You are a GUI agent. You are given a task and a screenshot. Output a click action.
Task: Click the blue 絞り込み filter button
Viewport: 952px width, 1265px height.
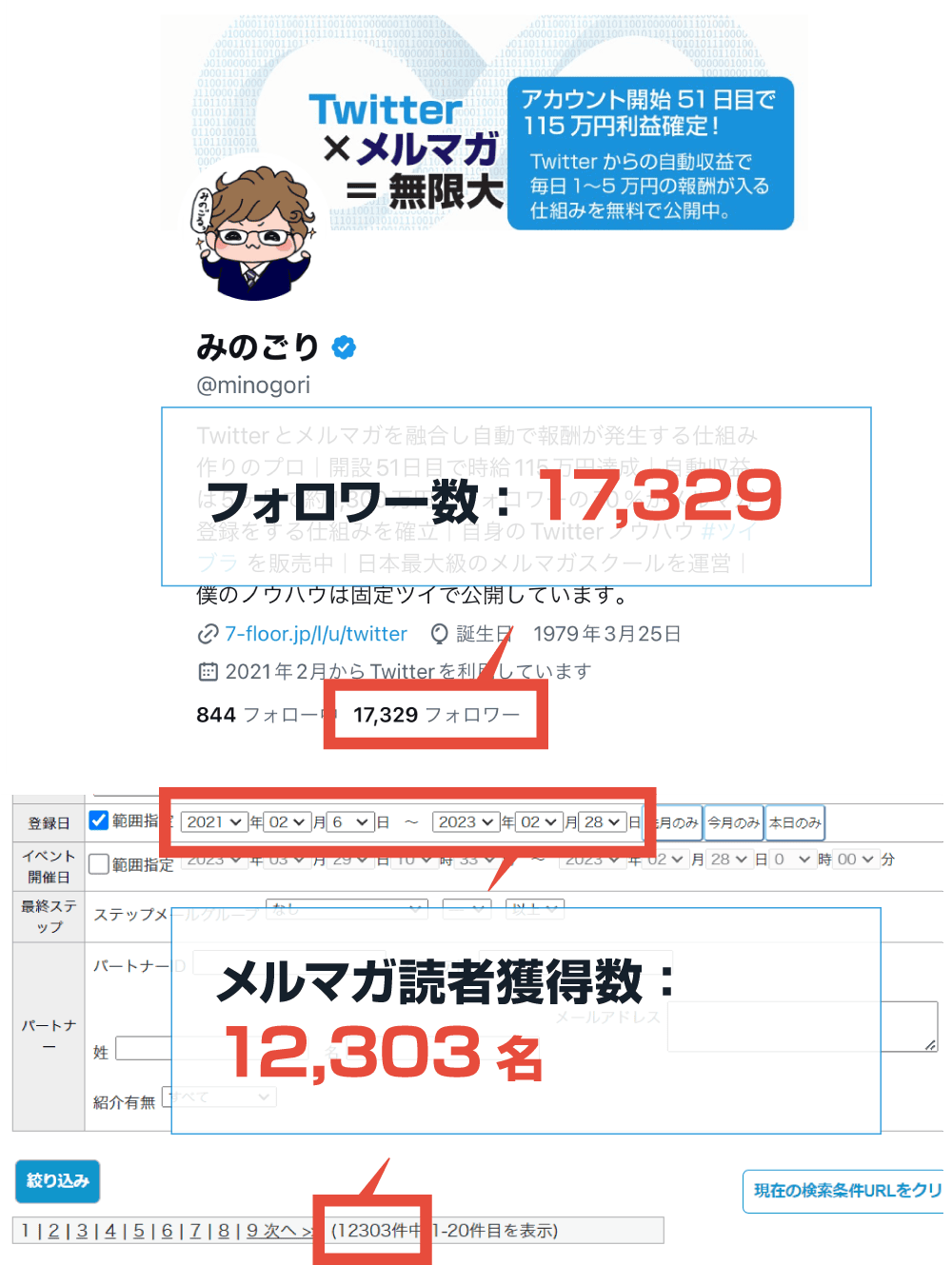(57, 1181)
